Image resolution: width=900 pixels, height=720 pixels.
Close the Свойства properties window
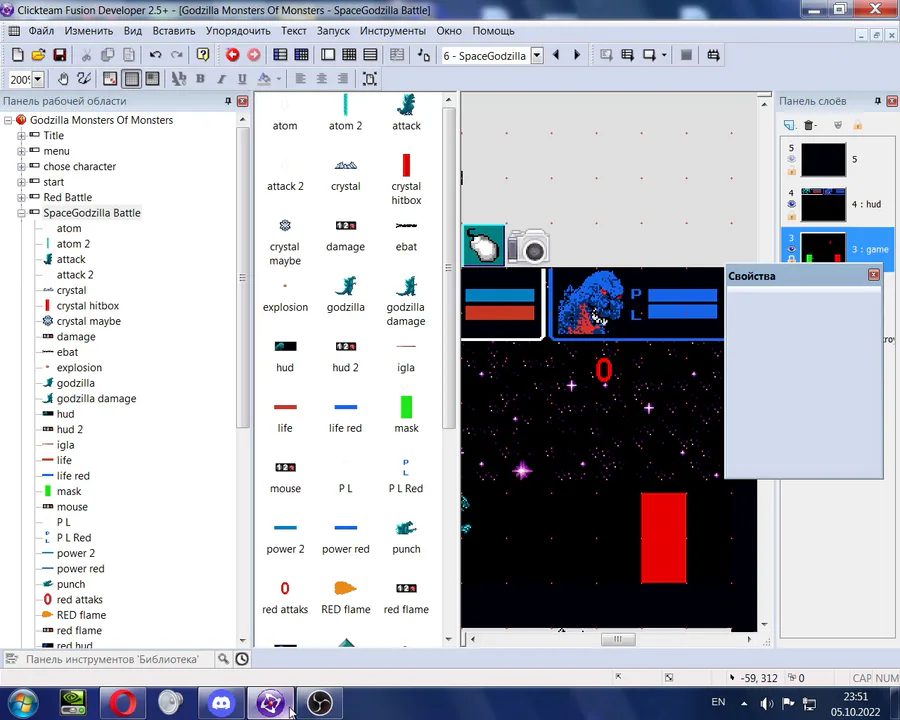(x=874, y=275)
